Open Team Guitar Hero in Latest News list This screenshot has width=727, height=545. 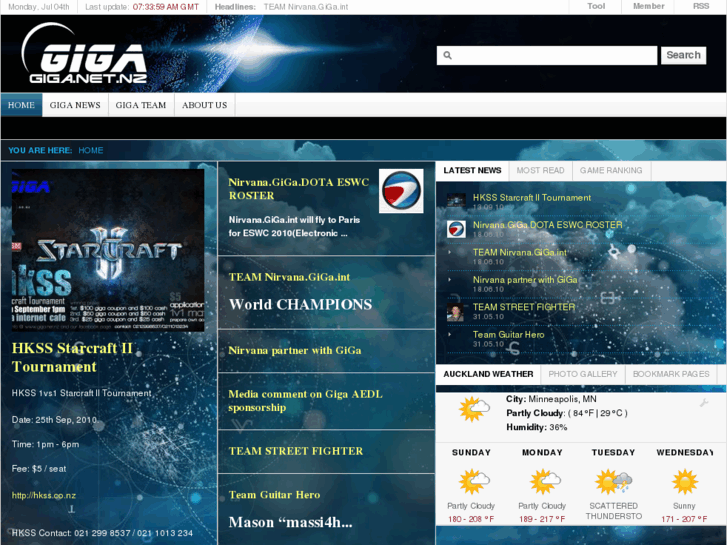509,334
